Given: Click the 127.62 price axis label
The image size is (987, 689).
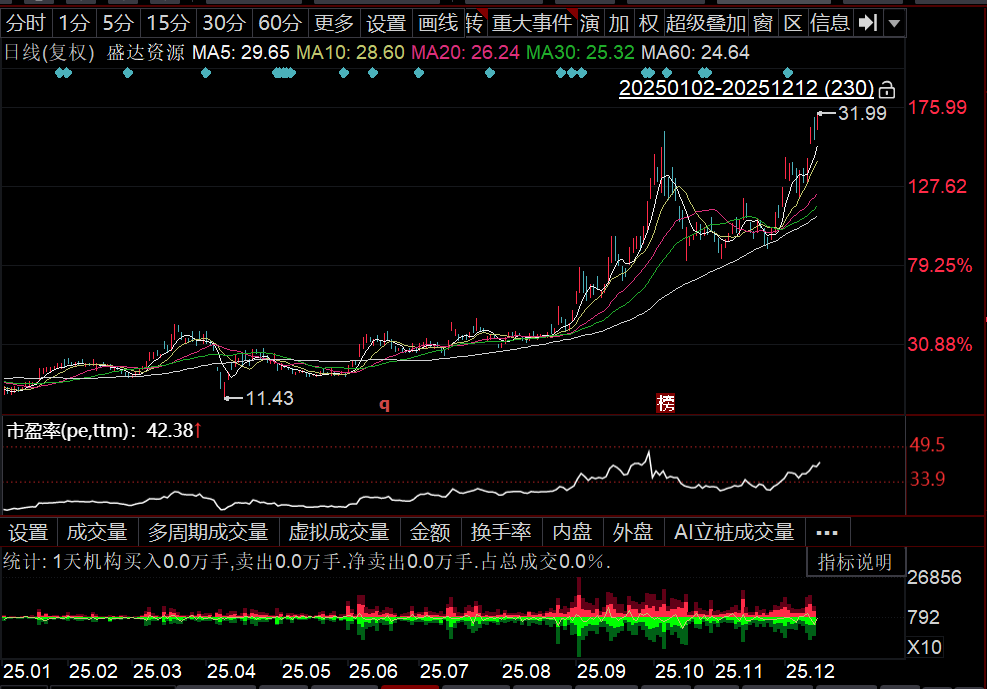Looking at the screenshot, I should coord(937,186).
